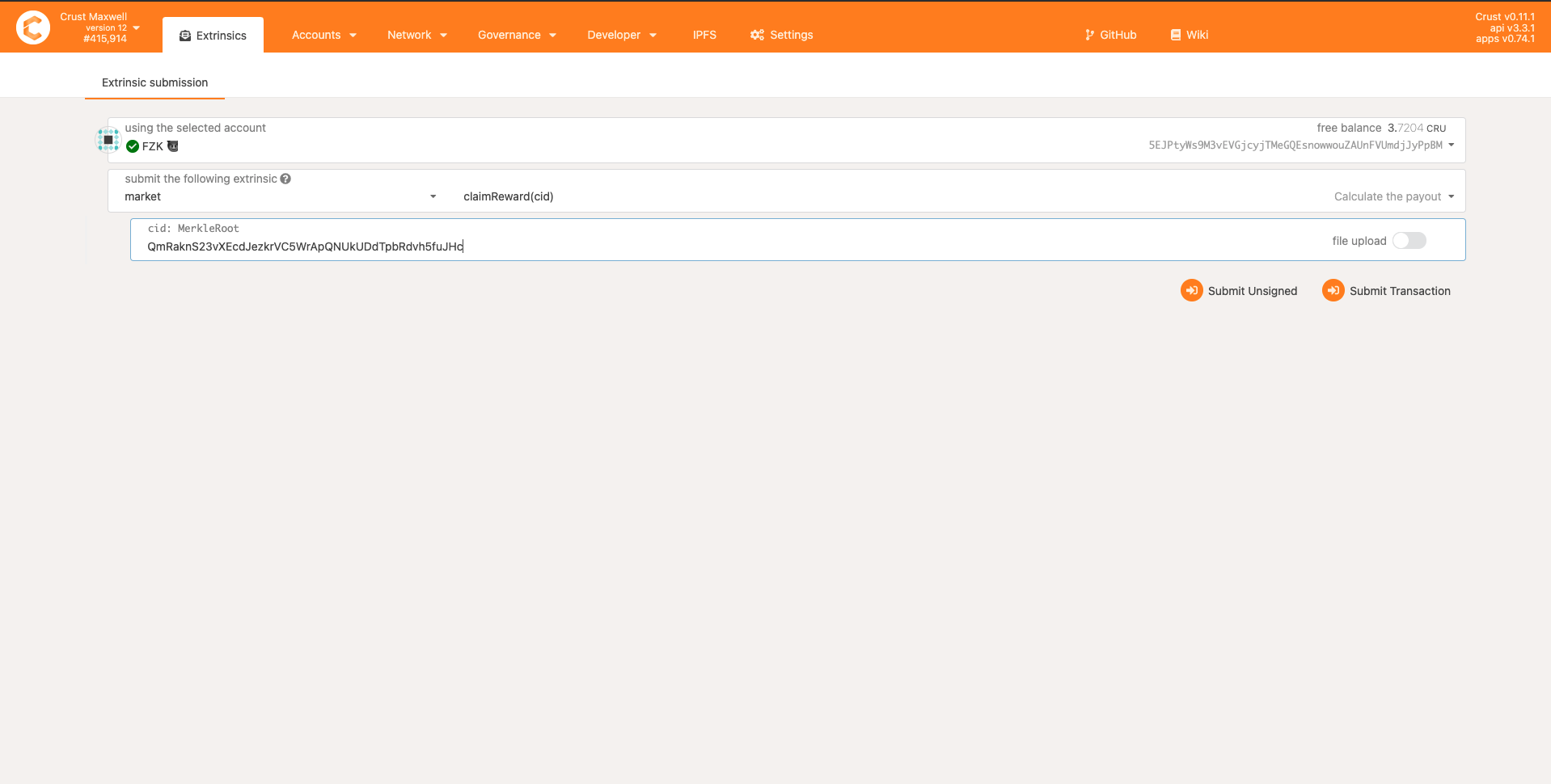Select the Extrinsic submission tab

154,82
